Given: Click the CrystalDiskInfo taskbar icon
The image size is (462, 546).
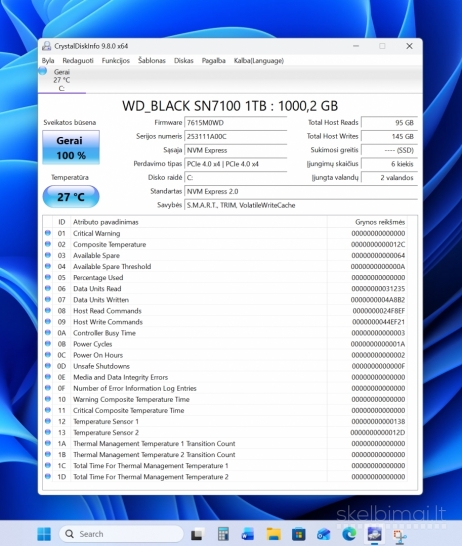Looking at the screenshot, I should point(374,534).
